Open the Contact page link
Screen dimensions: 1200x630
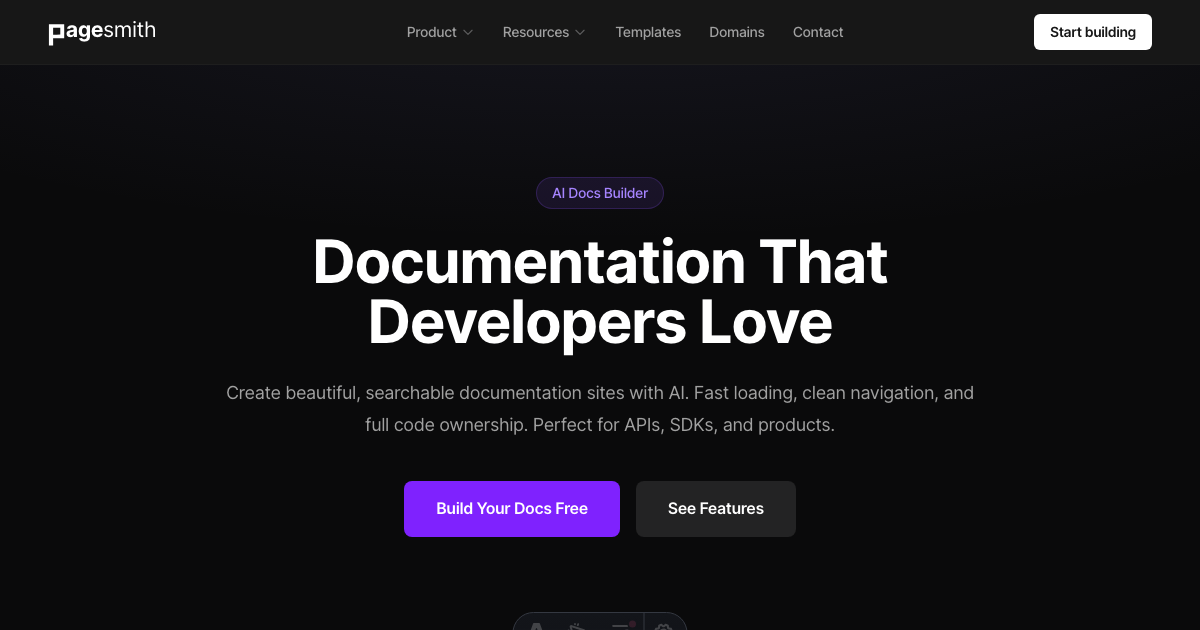point(818,32)
